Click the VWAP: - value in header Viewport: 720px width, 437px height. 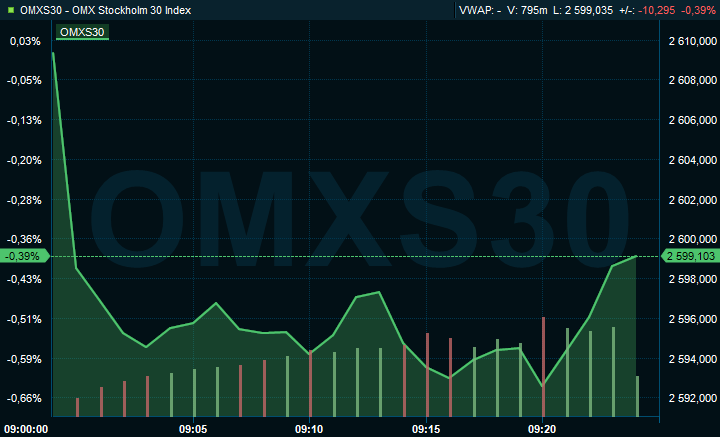(x=480, y=10)
